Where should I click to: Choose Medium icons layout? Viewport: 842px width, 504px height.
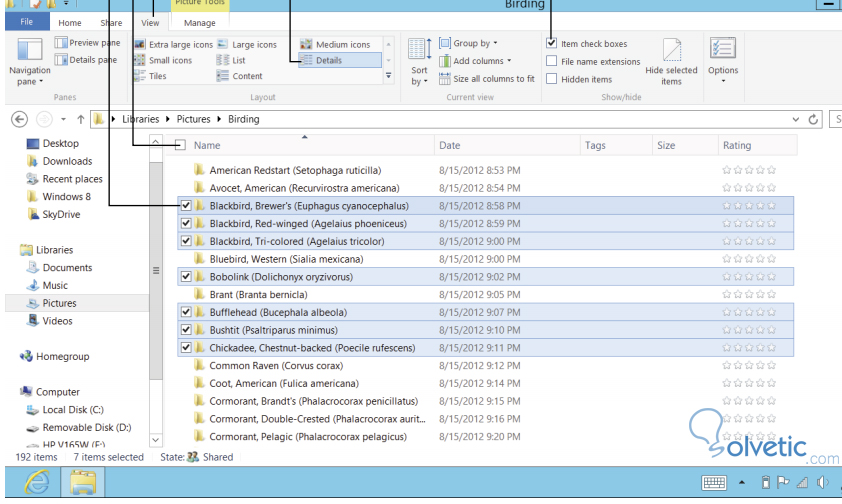[x=336, y=45]
